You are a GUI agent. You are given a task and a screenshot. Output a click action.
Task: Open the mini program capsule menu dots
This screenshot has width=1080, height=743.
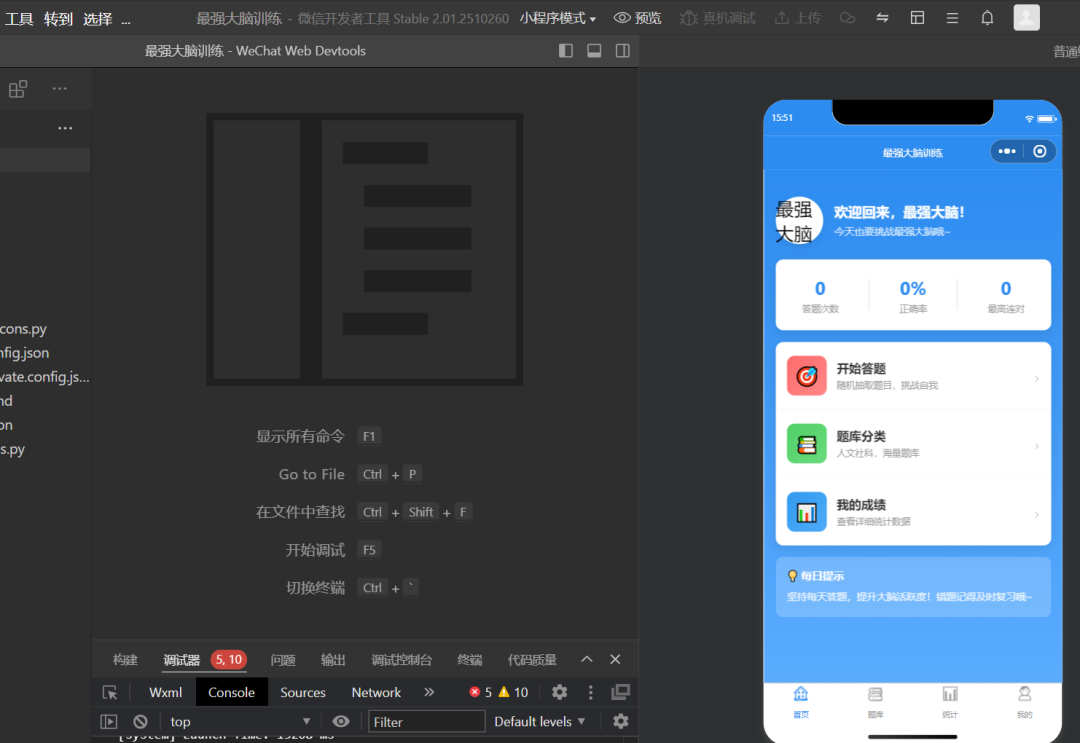coord(1007,151)
